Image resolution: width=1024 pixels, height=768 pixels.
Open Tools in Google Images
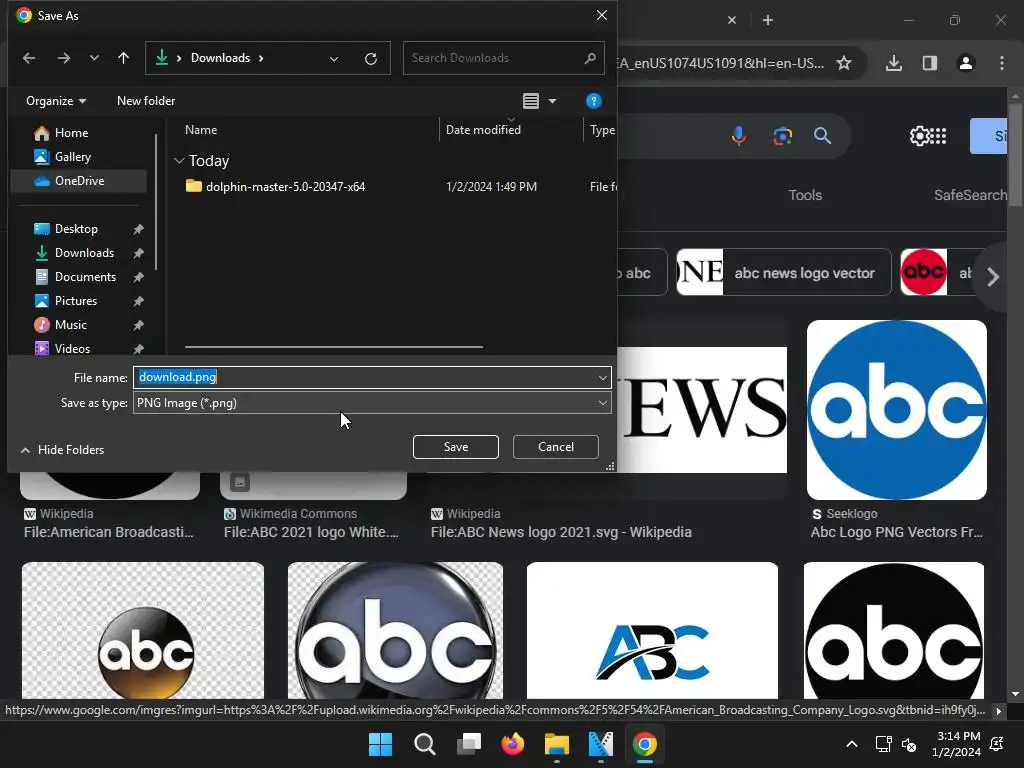click(x=805, y=195)
